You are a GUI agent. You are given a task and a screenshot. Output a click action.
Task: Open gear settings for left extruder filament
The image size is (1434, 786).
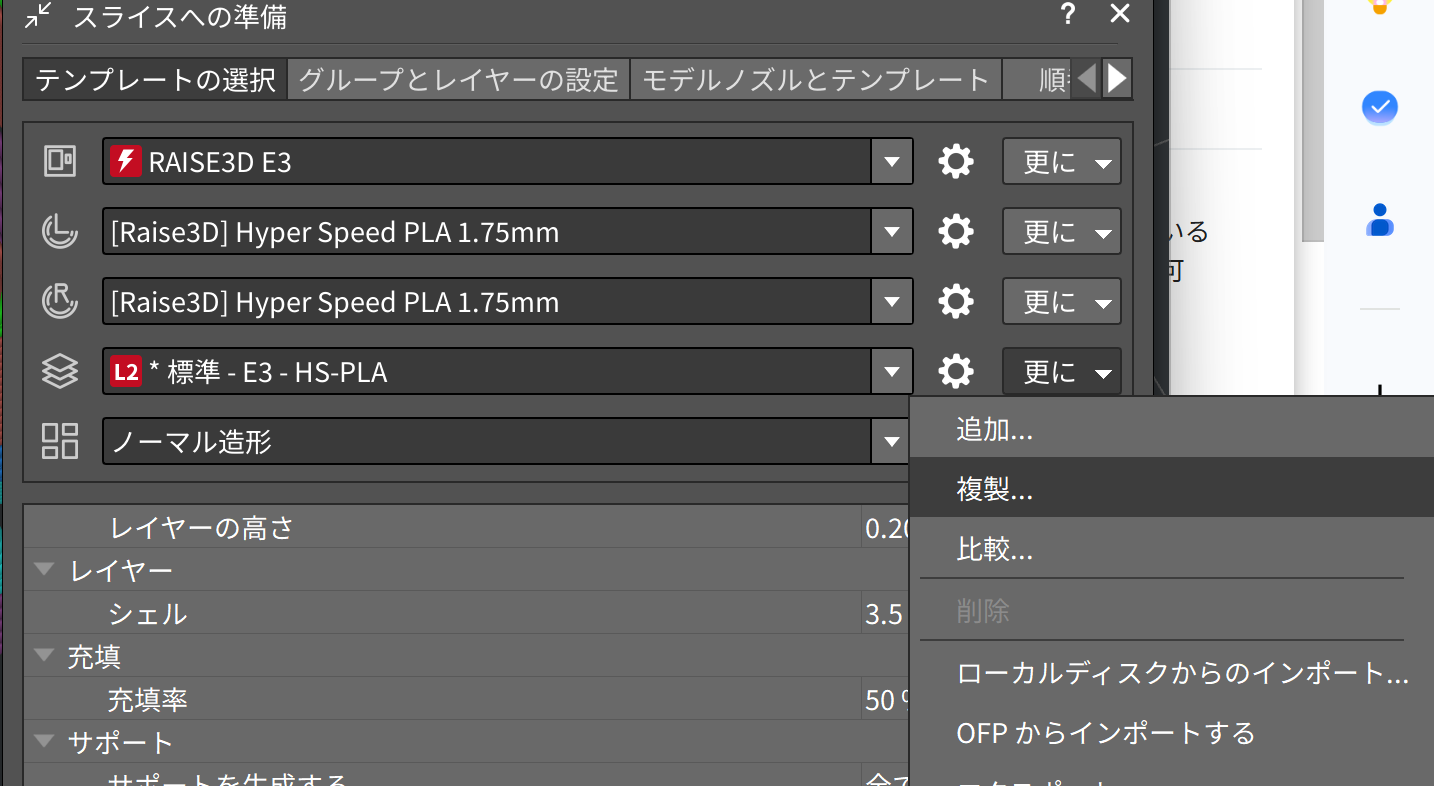click(x=956, y=231)
